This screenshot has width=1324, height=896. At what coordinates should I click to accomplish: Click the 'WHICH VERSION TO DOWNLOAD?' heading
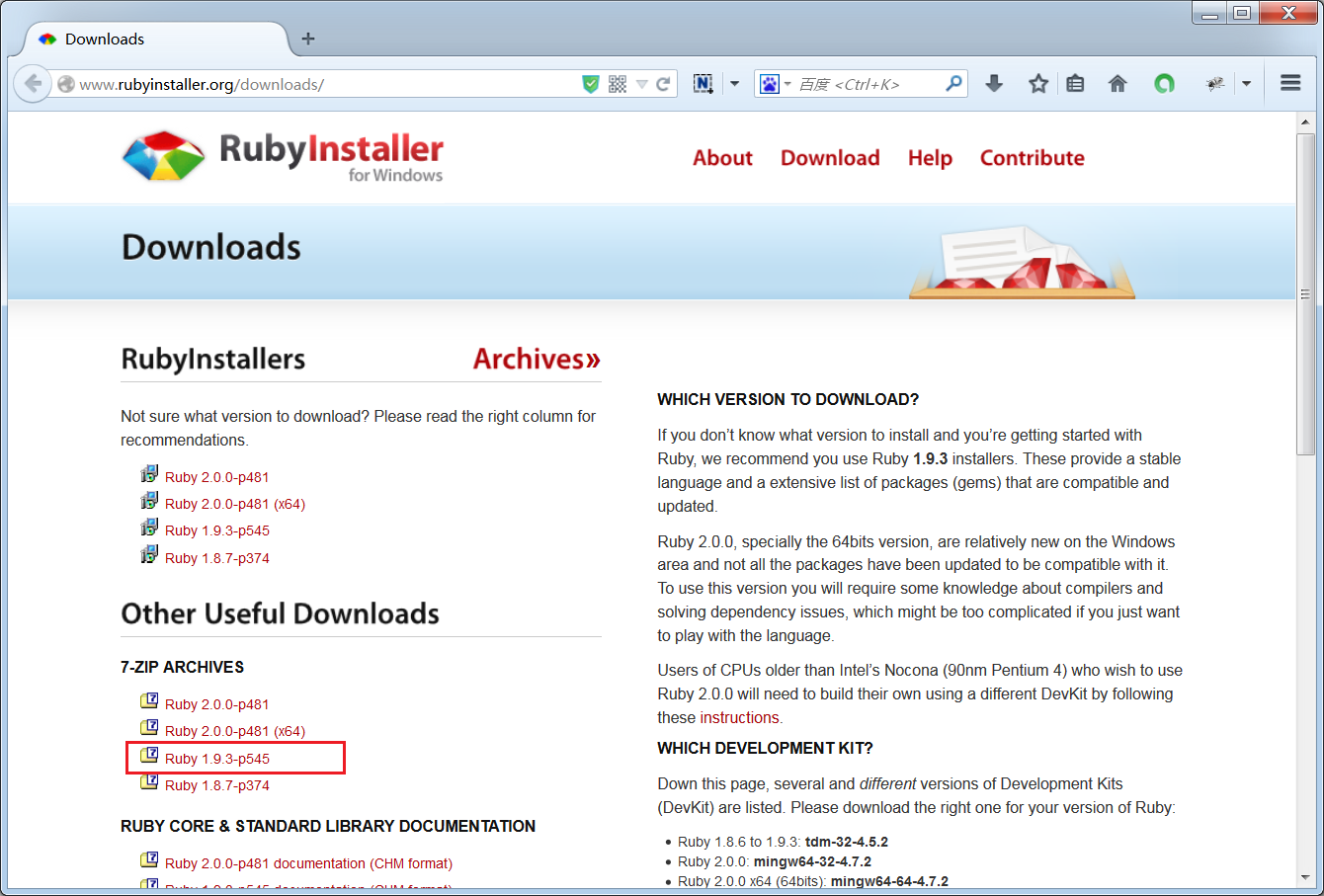click(x=788, y=399)
